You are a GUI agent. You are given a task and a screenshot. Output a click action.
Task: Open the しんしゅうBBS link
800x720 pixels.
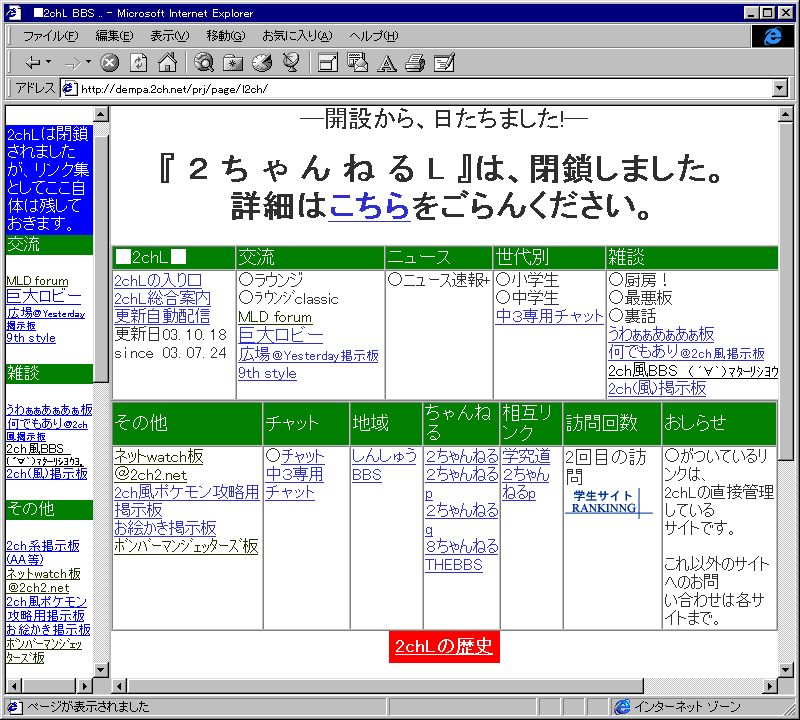coord(384,465)
